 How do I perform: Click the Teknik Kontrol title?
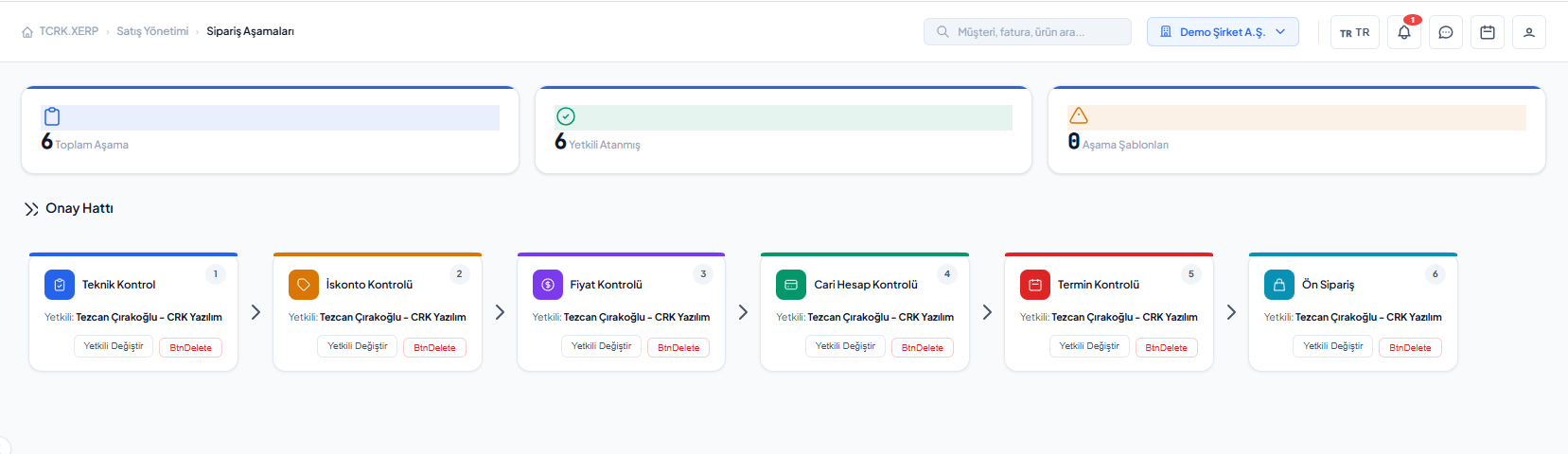pyautogui.click(x=118, y=285)
